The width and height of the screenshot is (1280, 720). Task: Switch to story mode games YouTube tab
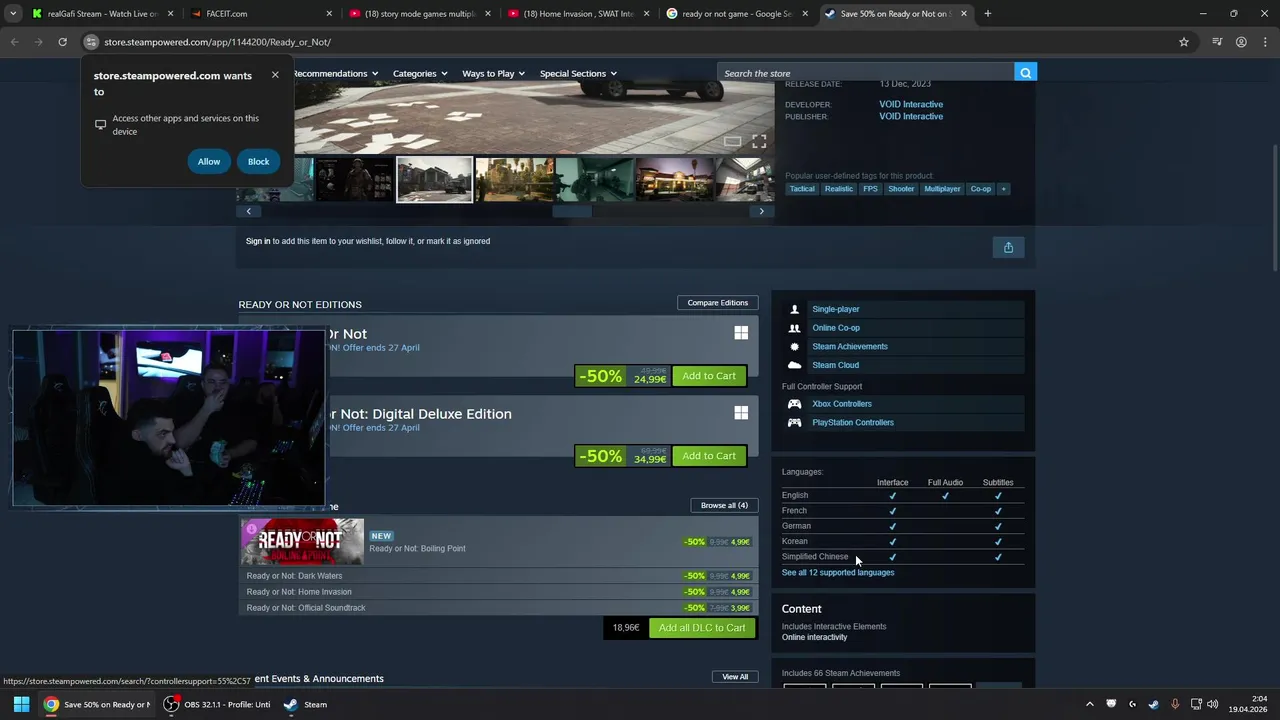419,14
